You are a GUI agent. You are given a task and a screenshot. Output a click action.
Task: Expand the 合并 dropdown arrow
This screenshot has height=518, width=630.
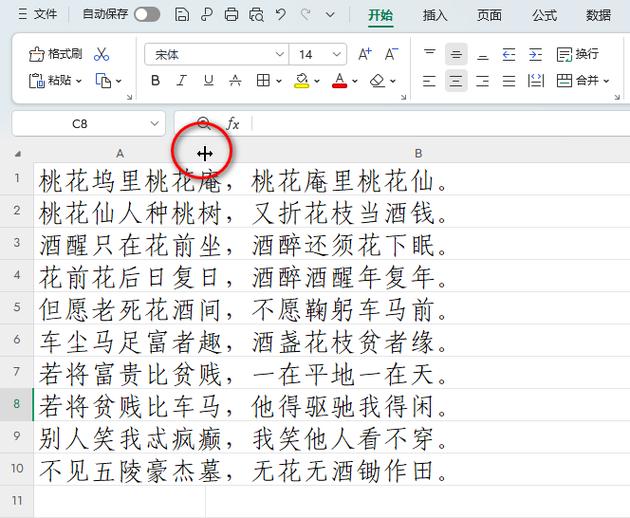point(606,81)
